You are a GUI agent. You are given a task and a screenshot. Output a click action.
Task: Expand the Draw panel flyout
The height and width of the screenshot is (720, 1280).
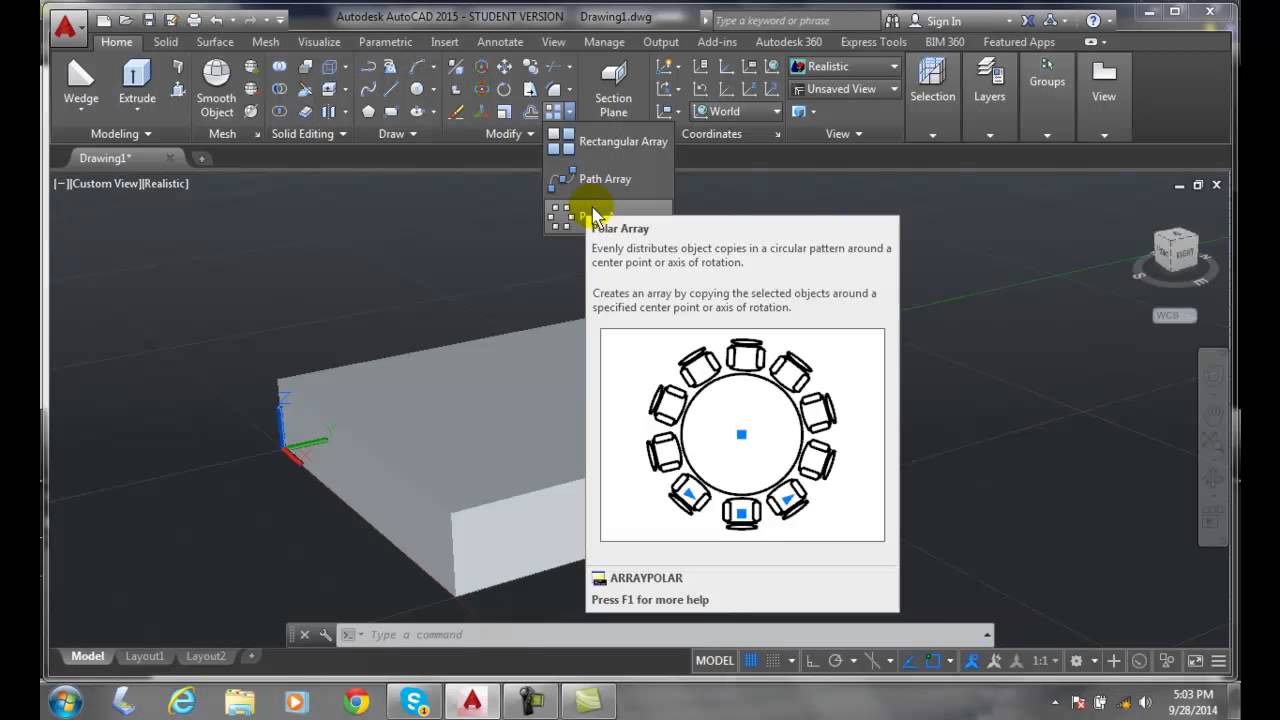tap(398, 134)
